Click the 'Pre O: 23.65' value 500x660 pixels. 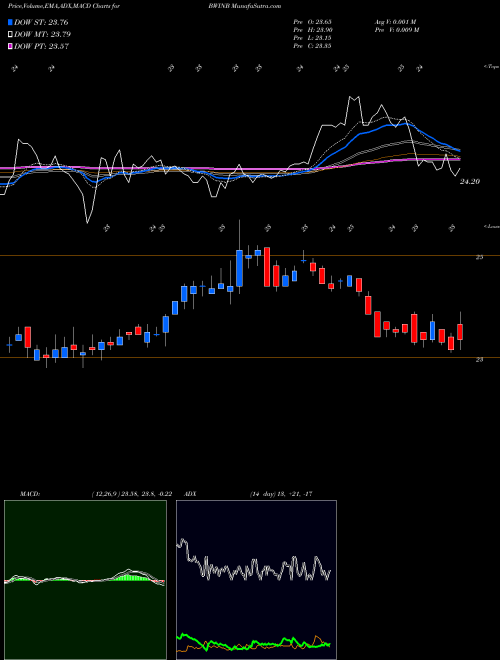tap(312, 22)
